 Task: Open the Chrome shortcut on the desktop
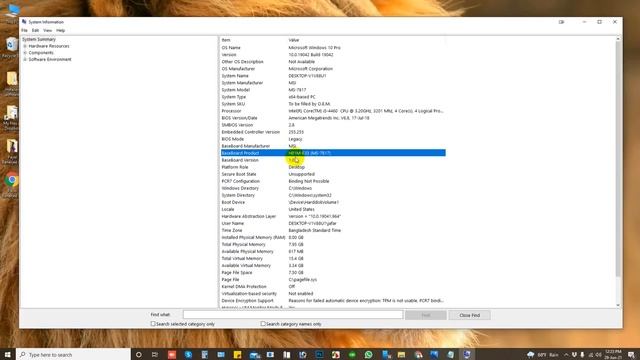click(12, 184)
